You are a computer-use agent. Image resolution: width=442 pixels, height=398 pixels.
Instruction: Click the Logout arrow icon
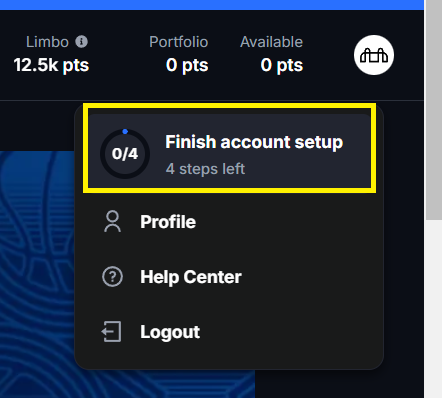pos(112,332)
